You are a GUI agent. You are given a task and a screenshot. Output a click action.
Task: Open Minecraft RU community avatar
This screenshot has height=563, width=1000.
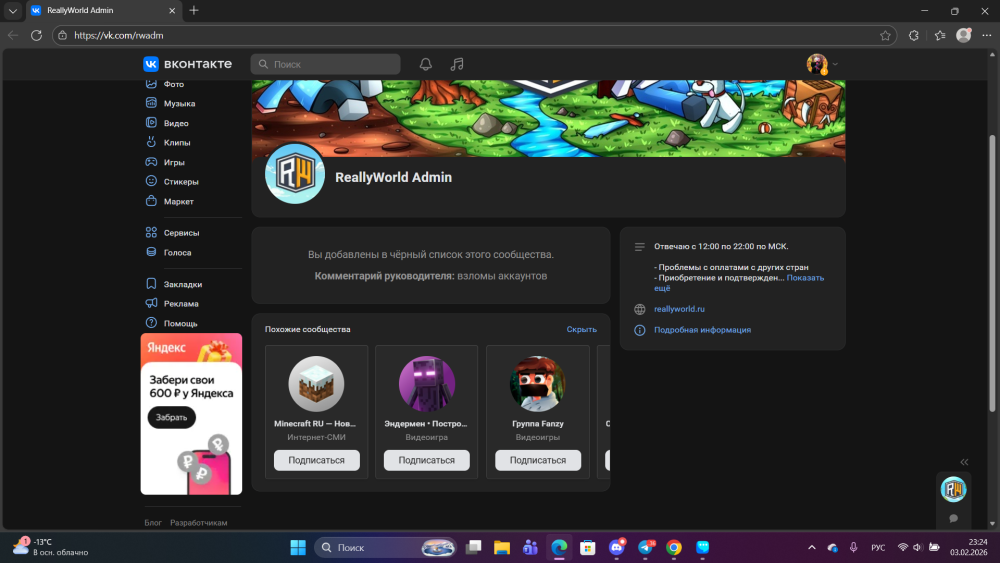coord(316,384)
